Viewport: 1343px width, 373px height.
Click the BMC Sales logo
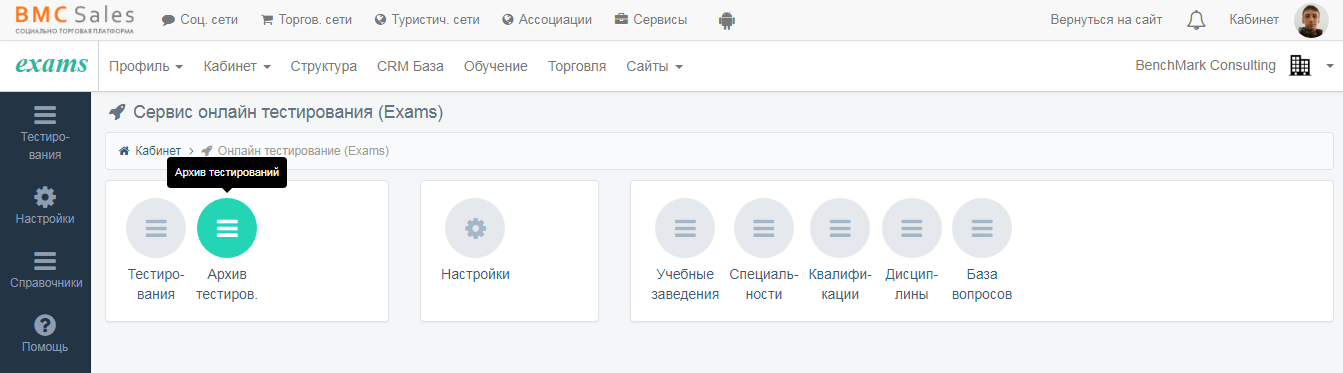click(73, 20)
